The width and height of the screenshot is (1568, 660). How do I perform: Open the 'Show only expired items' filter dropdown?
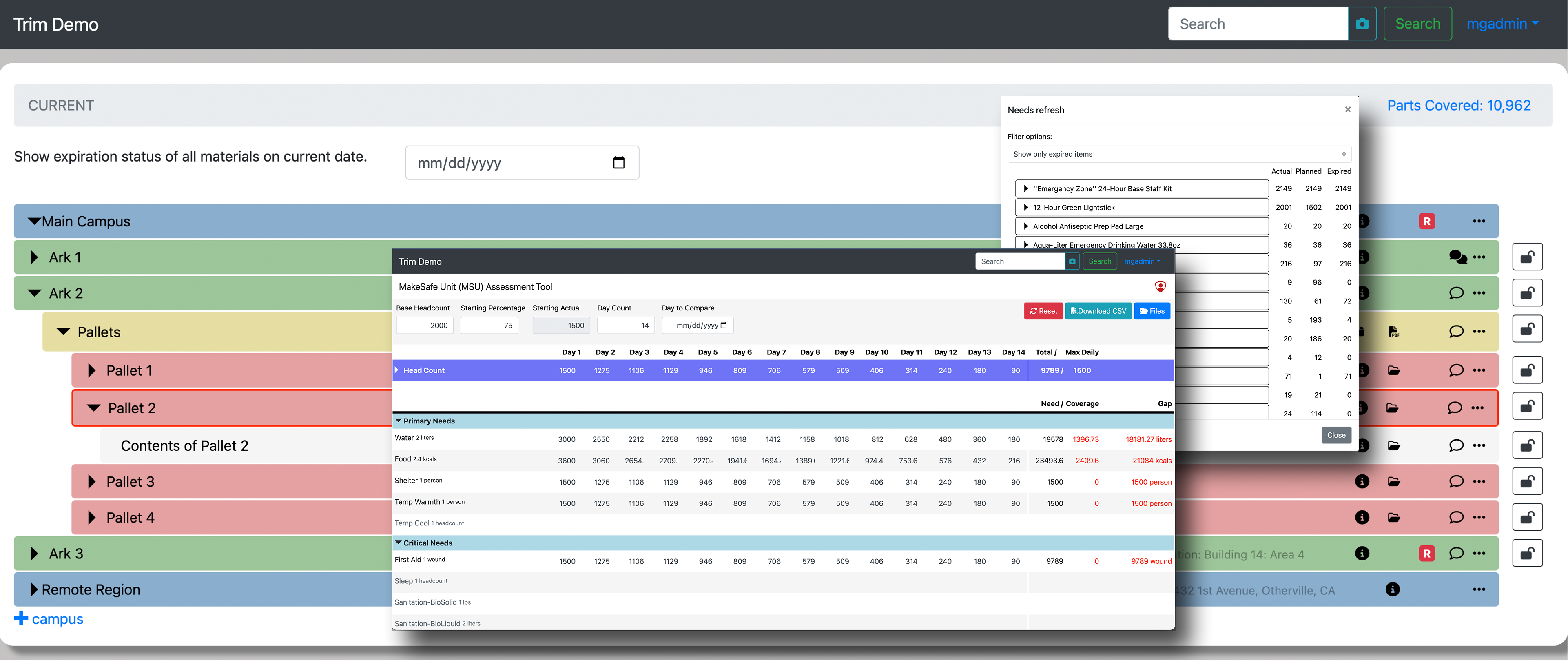[x=1178, y=154]
